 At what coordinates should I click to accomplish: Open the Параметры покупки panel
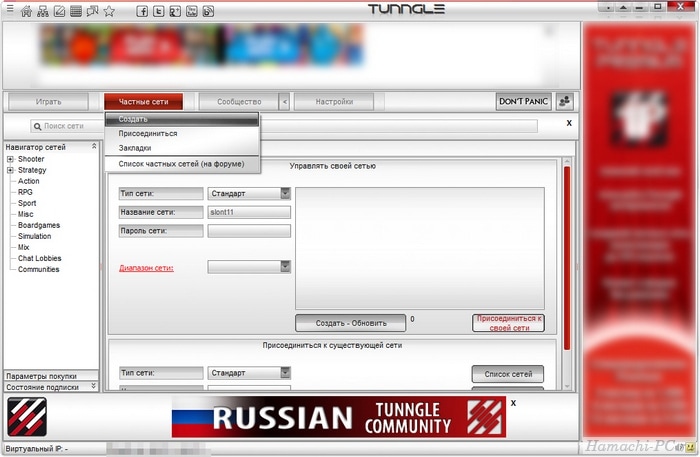(51, 376)
